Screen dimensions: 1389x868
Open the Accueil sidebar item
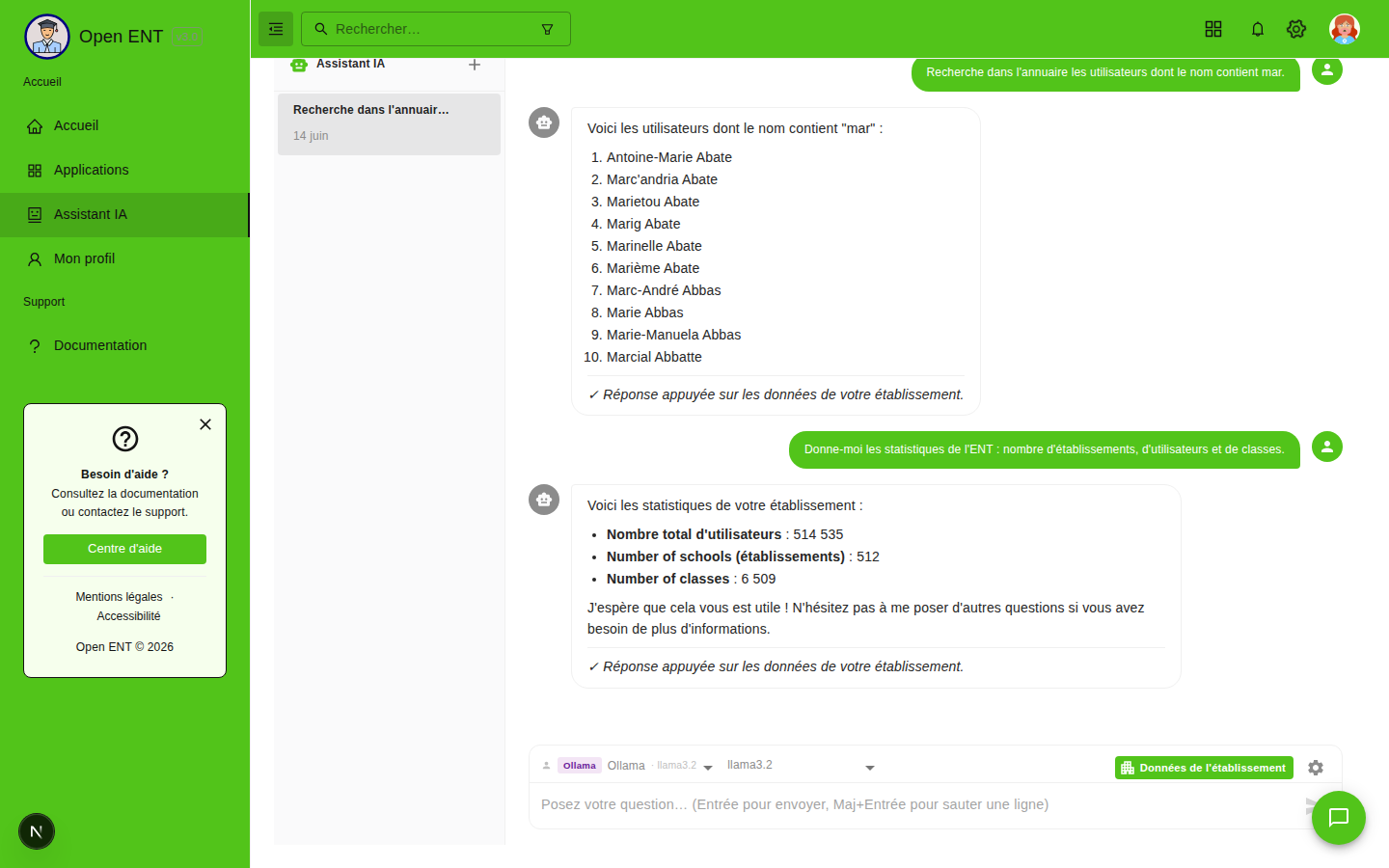[x=124, y=125]
